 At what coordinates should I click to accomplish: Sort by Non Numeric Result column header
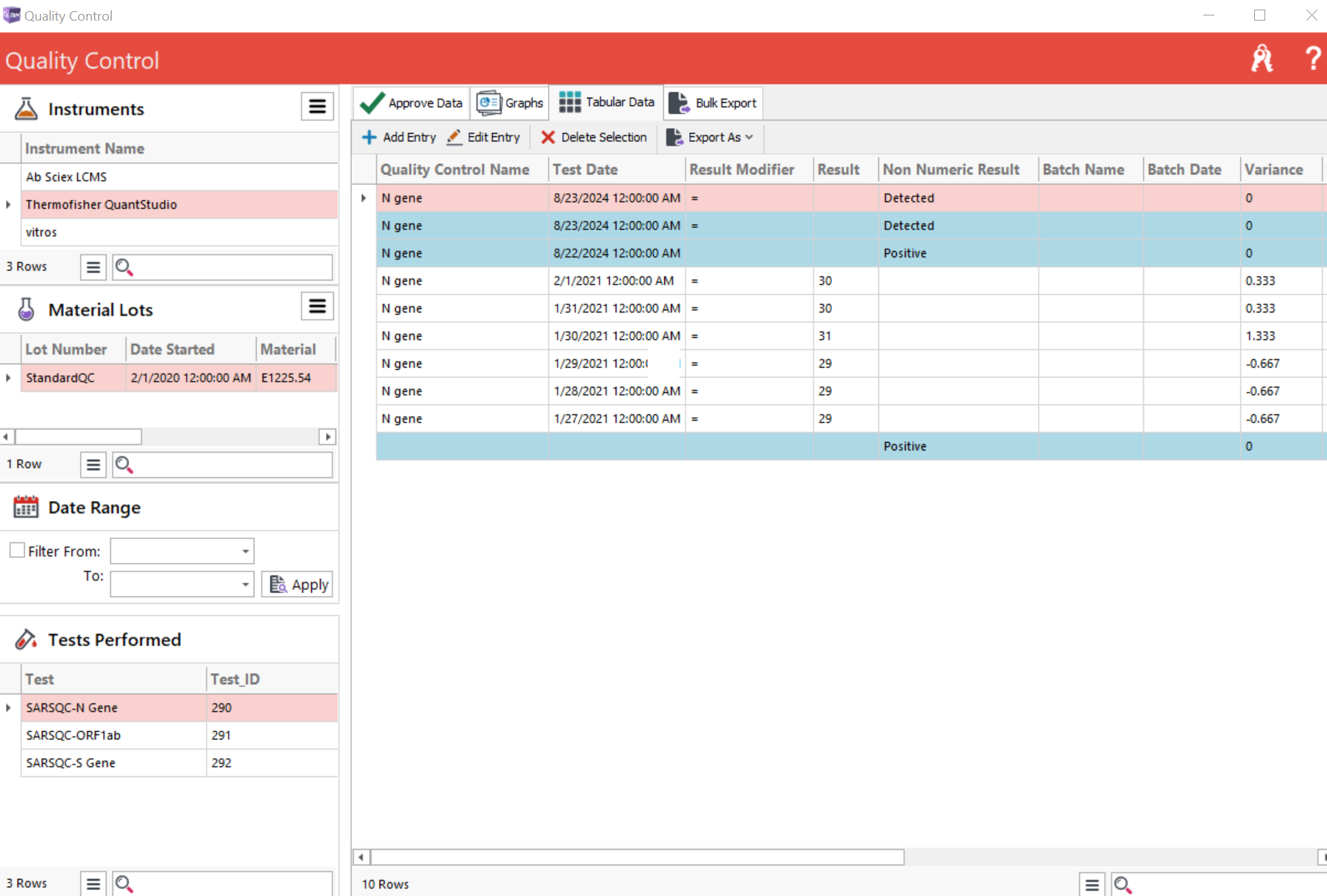point(958,170)
